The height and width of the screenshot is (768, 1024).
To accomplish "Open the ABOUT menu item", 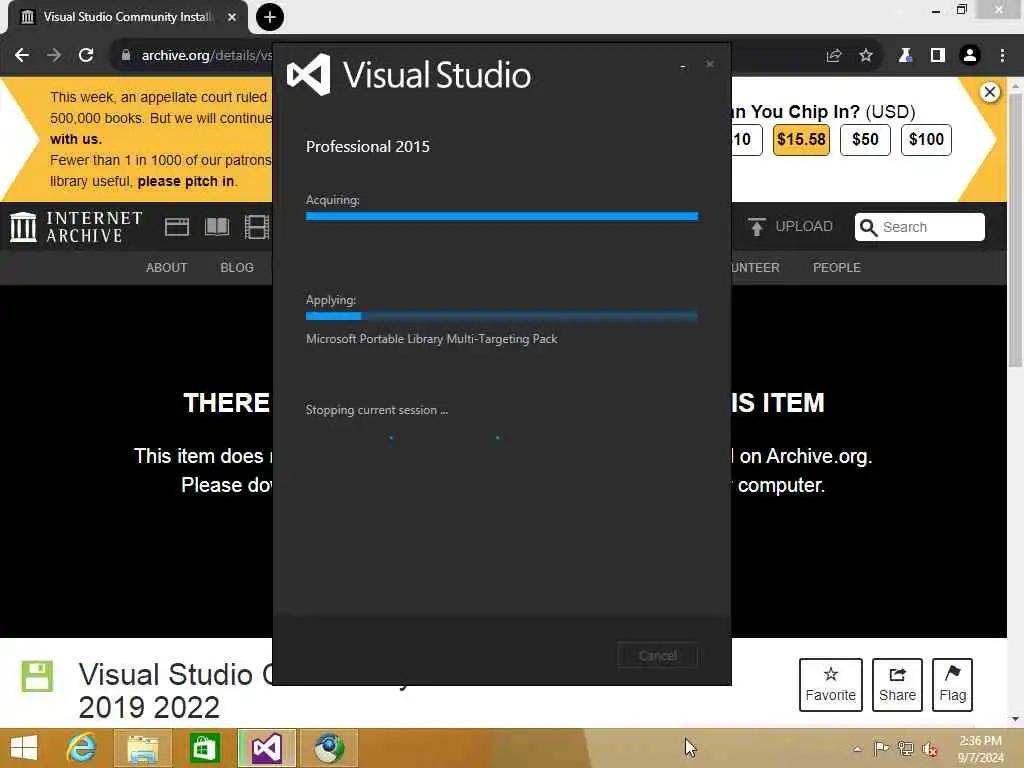I will (x=167, y=268).
